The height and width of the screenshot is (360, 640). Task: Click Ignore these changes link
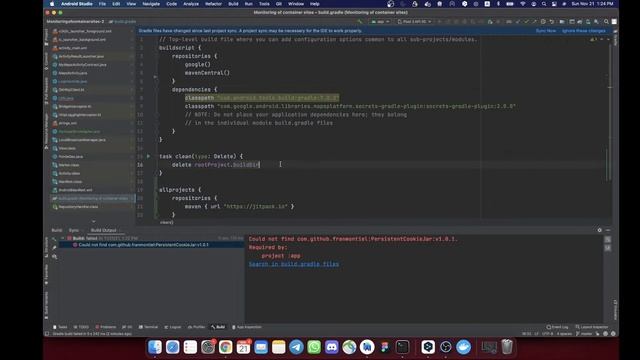pyautogui.click(x=584, y=31)
